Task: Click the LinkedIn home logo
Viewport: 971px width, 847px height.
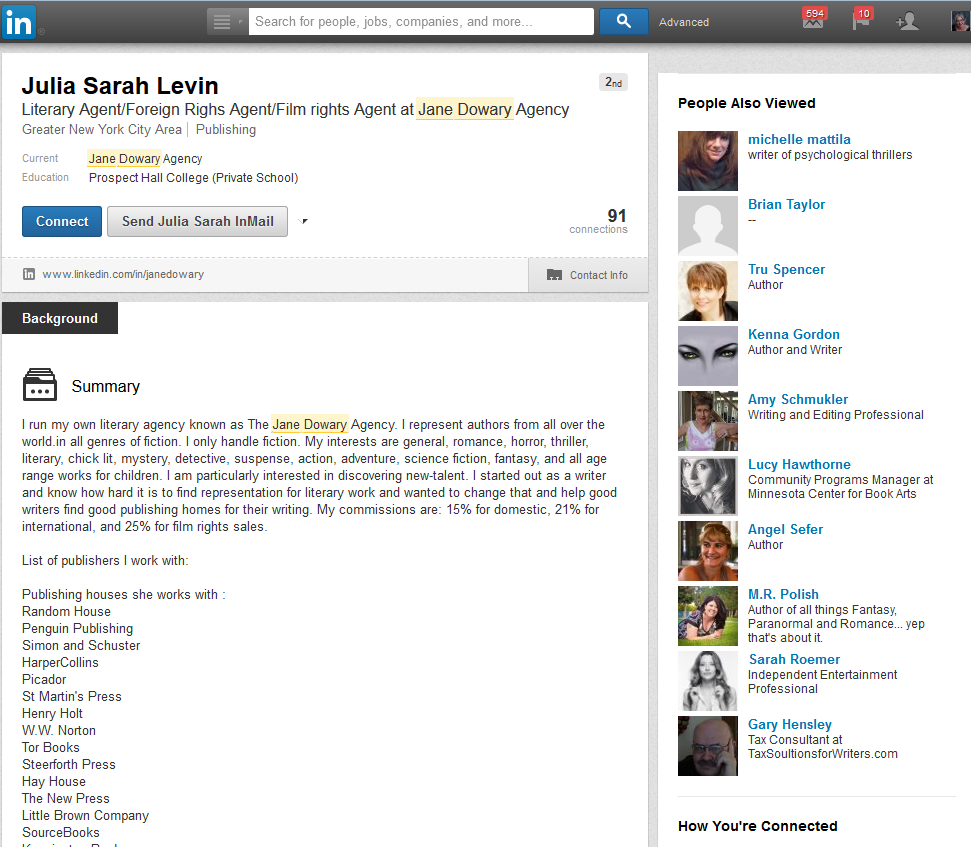Action: point(18,22)
